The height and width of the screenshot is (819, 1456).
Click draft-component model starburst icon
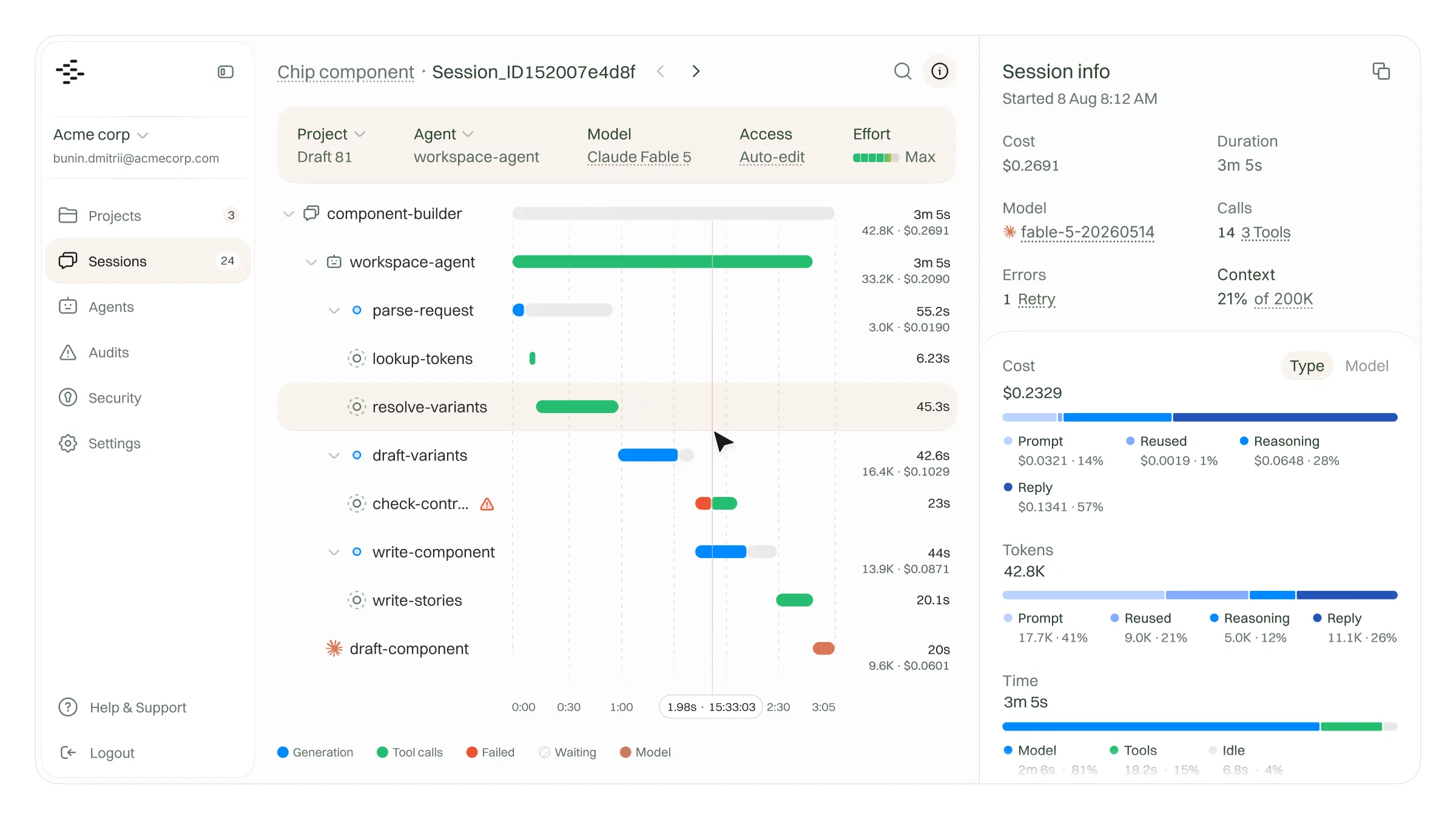[x=334, y=649]
